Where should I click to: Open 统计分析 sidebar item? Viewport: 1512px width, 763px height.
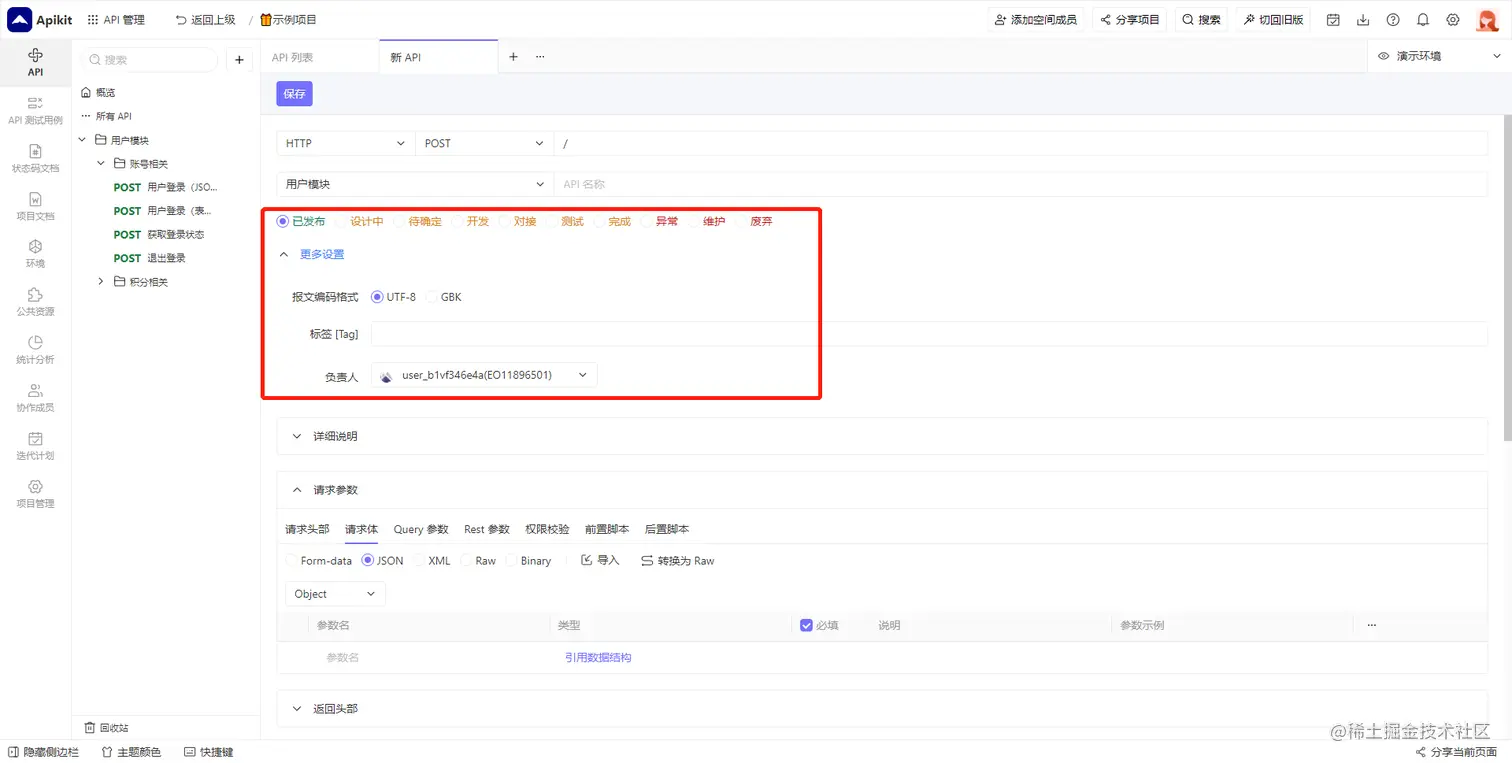coord(35,350)
